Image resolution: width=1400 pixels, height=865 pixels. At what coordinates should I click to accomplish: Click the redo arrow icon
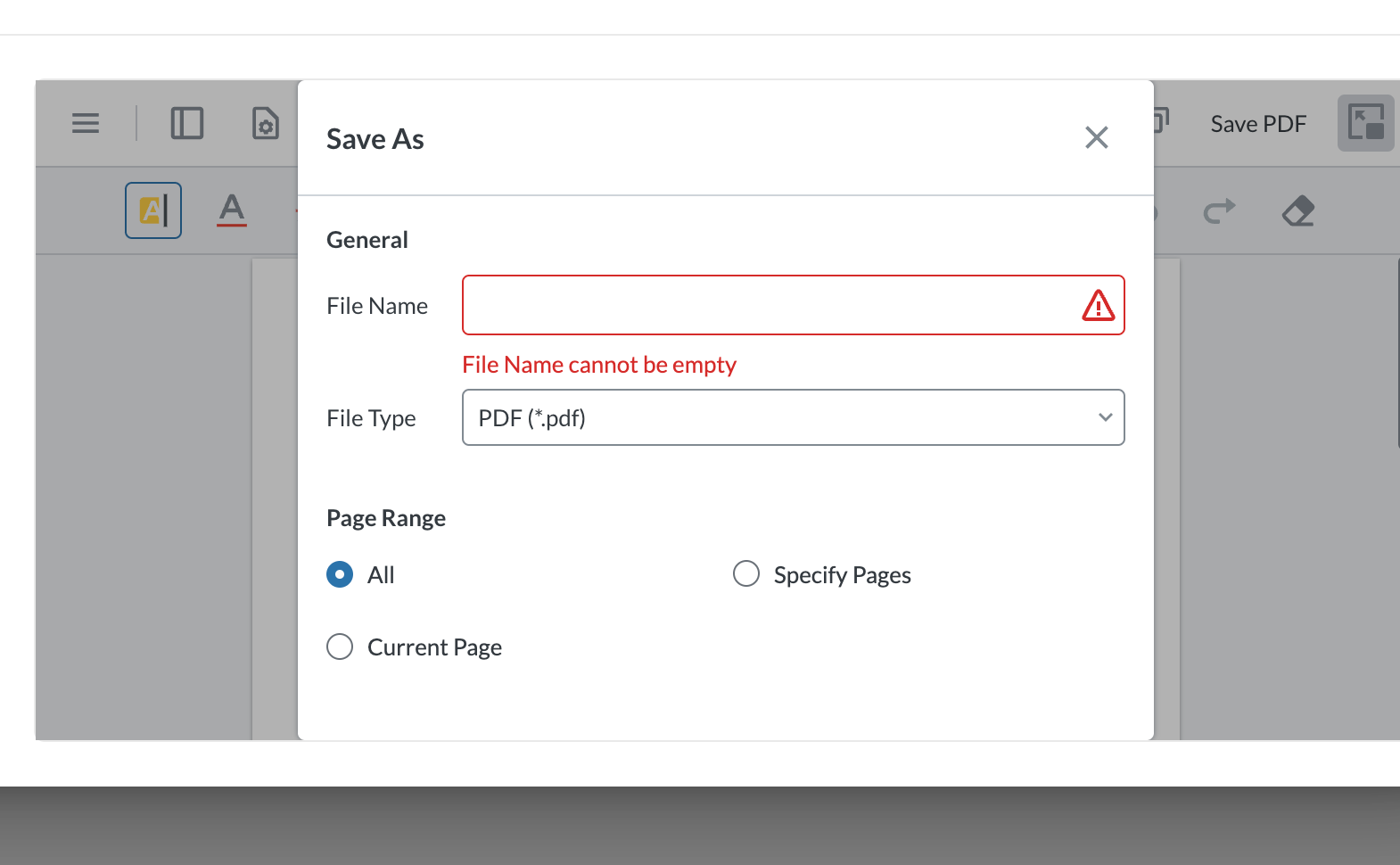point(1219,211)
